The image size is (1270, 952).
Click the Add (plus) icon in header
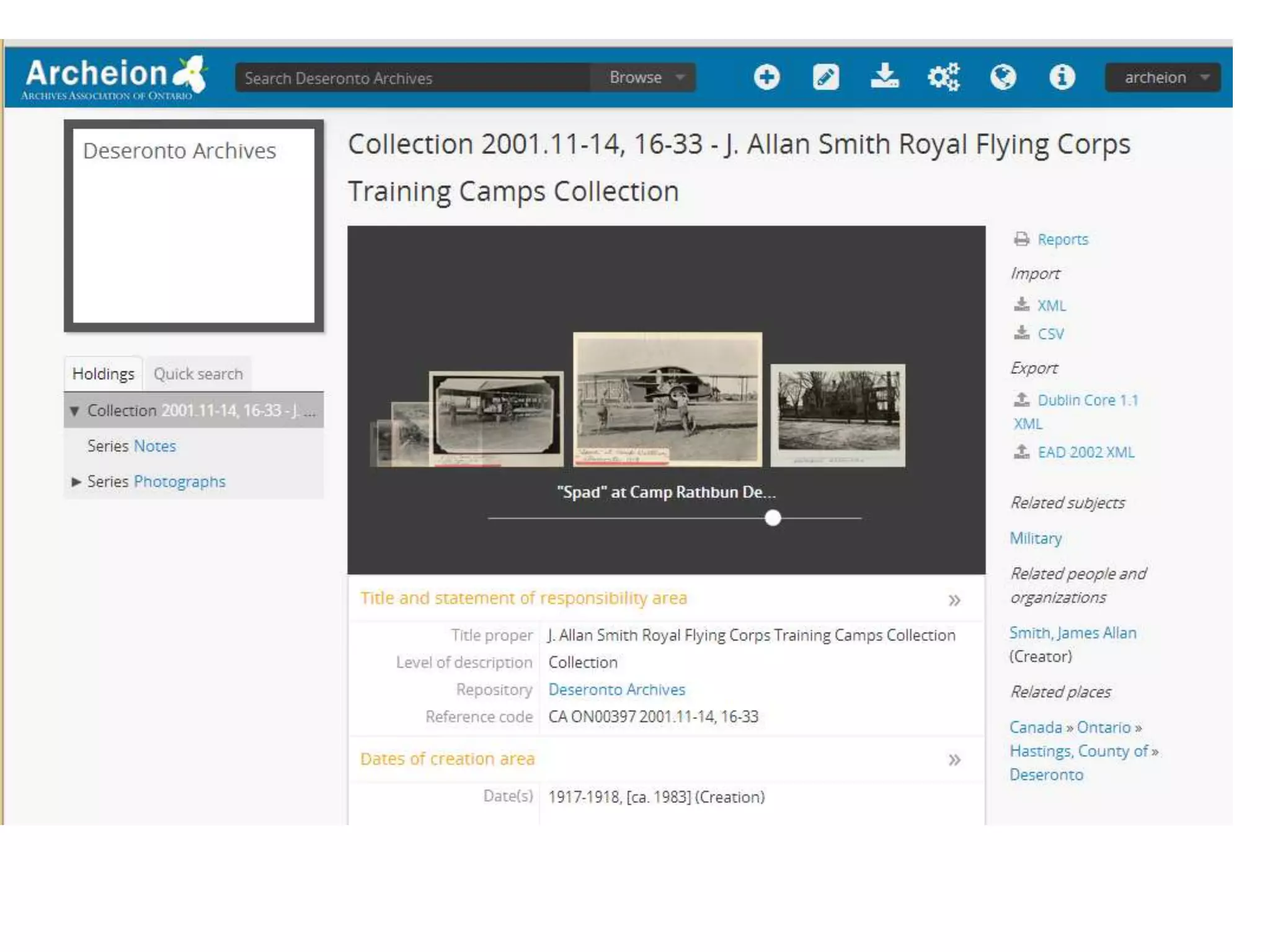click(x=766, y=77)
